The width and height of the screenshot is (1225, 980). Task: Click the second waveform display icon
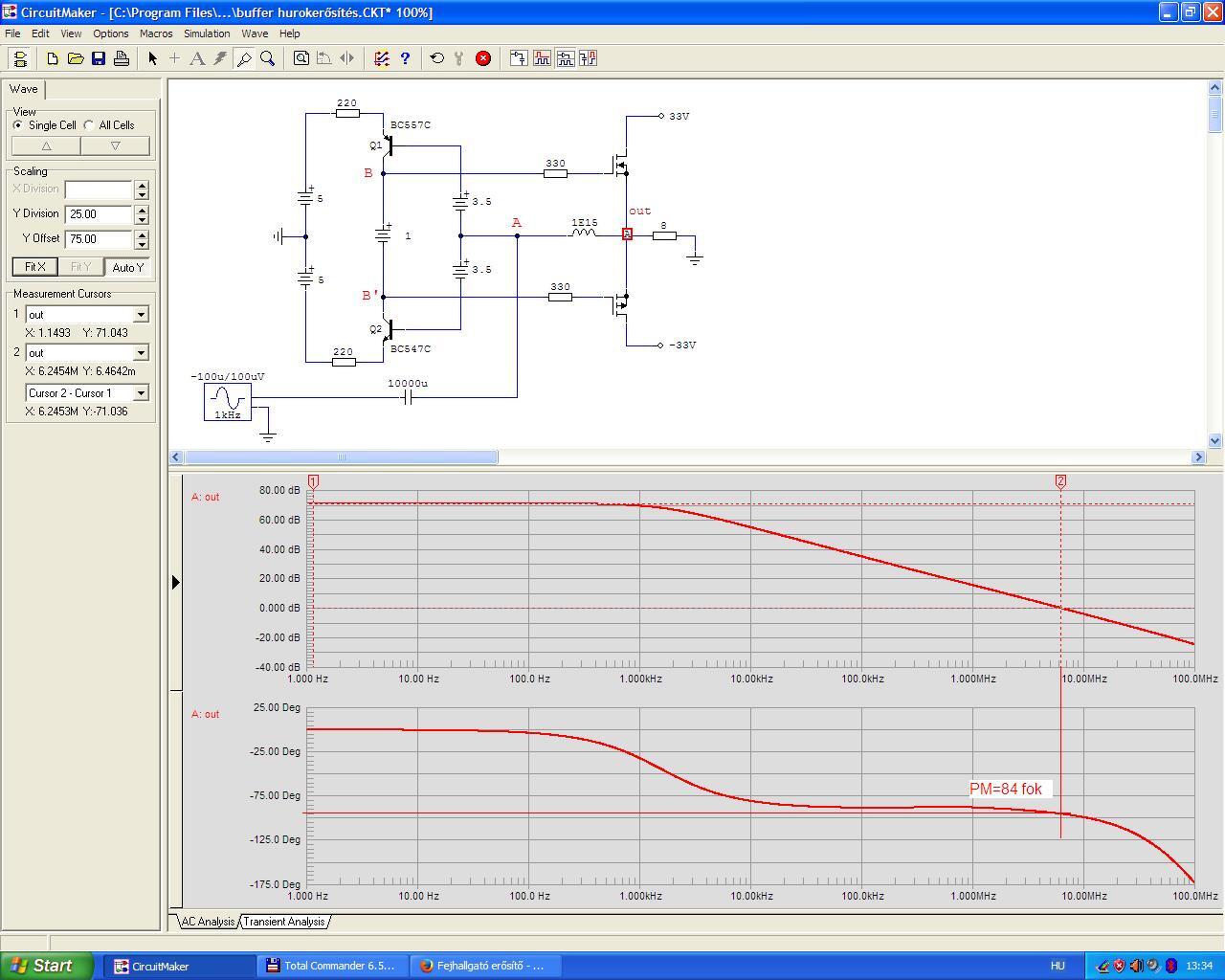[x=542, y=58]
